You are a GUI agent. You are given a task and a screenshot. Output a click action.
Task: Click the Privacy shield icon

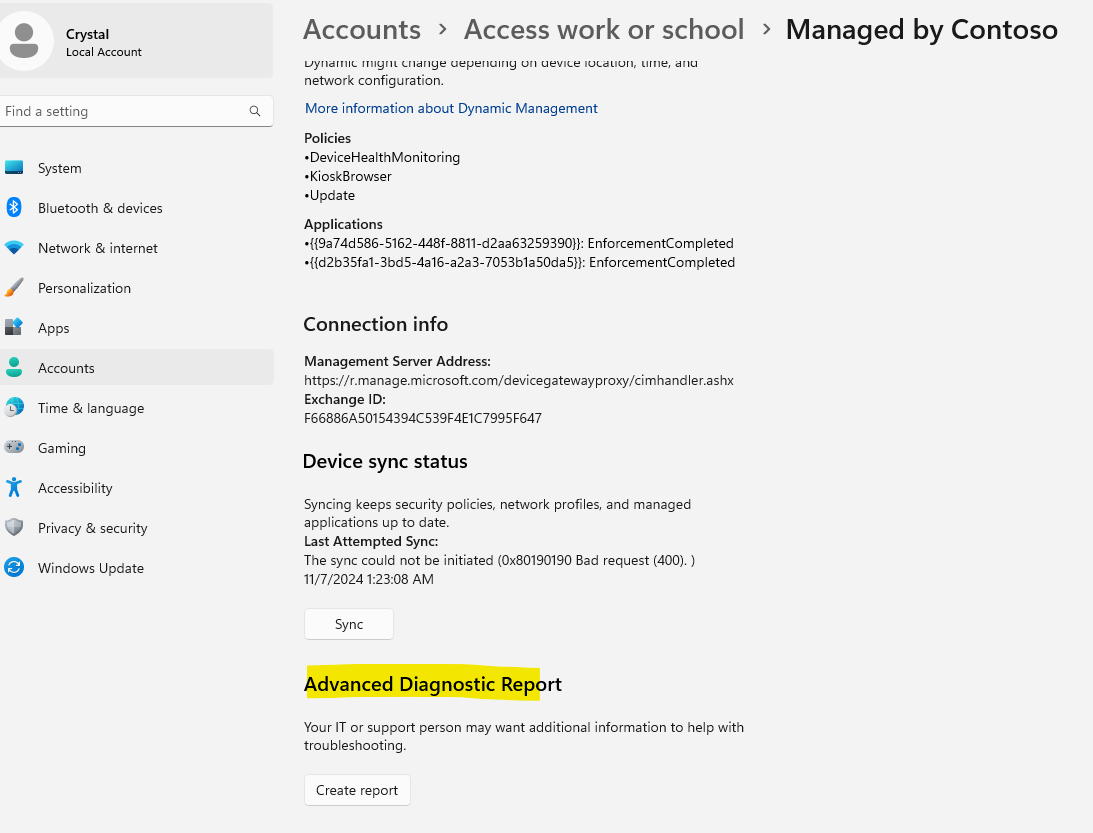14,527
